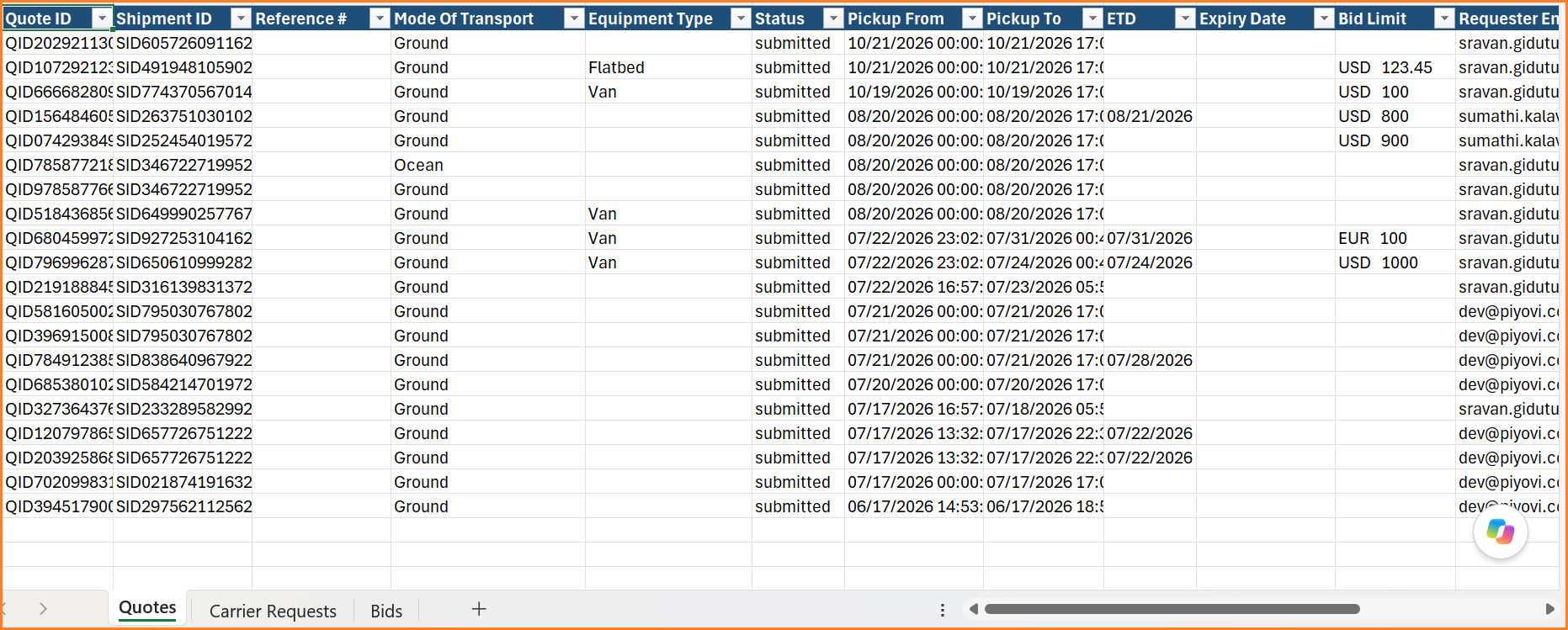This screenshot has height=630, width=1568.
Task: Click the horizontal scrollbar thumb
Action: tap(1172, 609)
